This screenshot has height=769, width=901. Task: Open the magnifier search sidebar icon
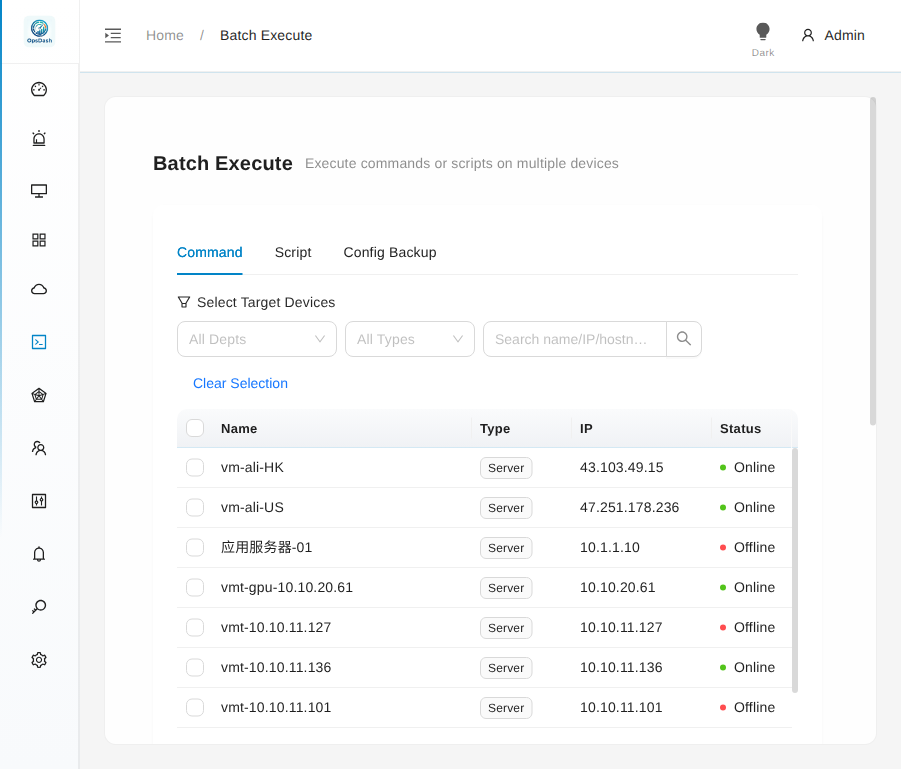point(39,607)
